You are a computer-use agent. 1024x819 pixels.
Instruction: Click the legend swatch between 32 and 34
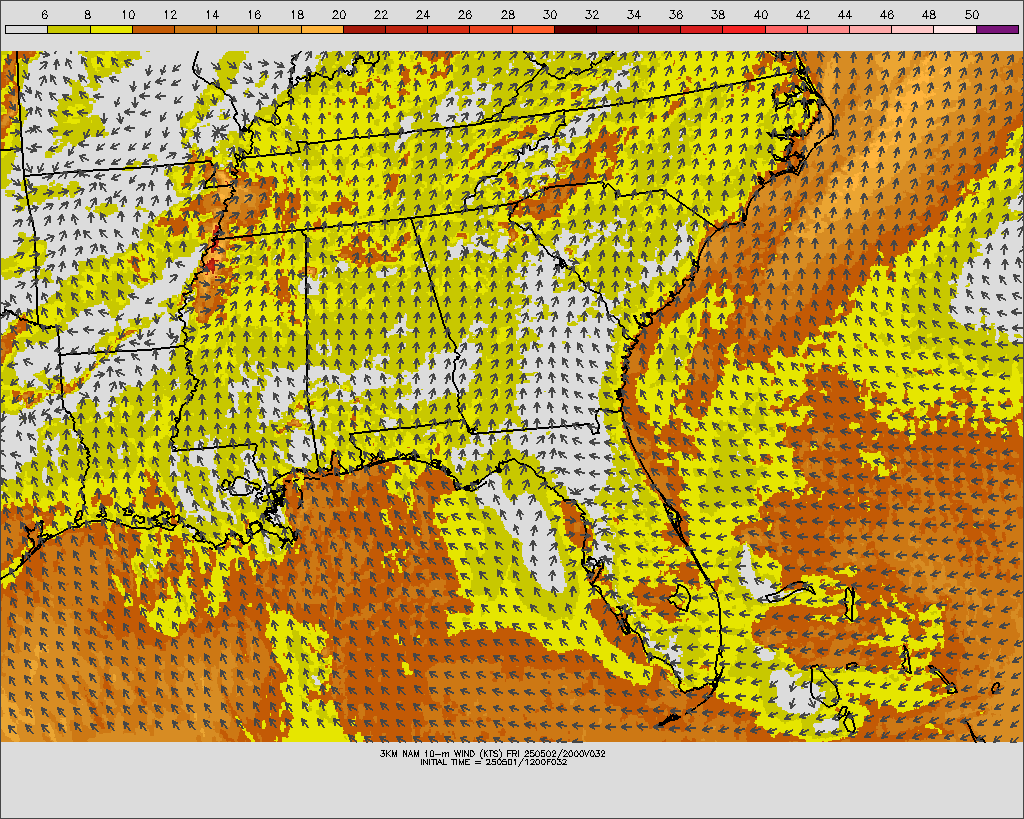click(x=618, y=29)
